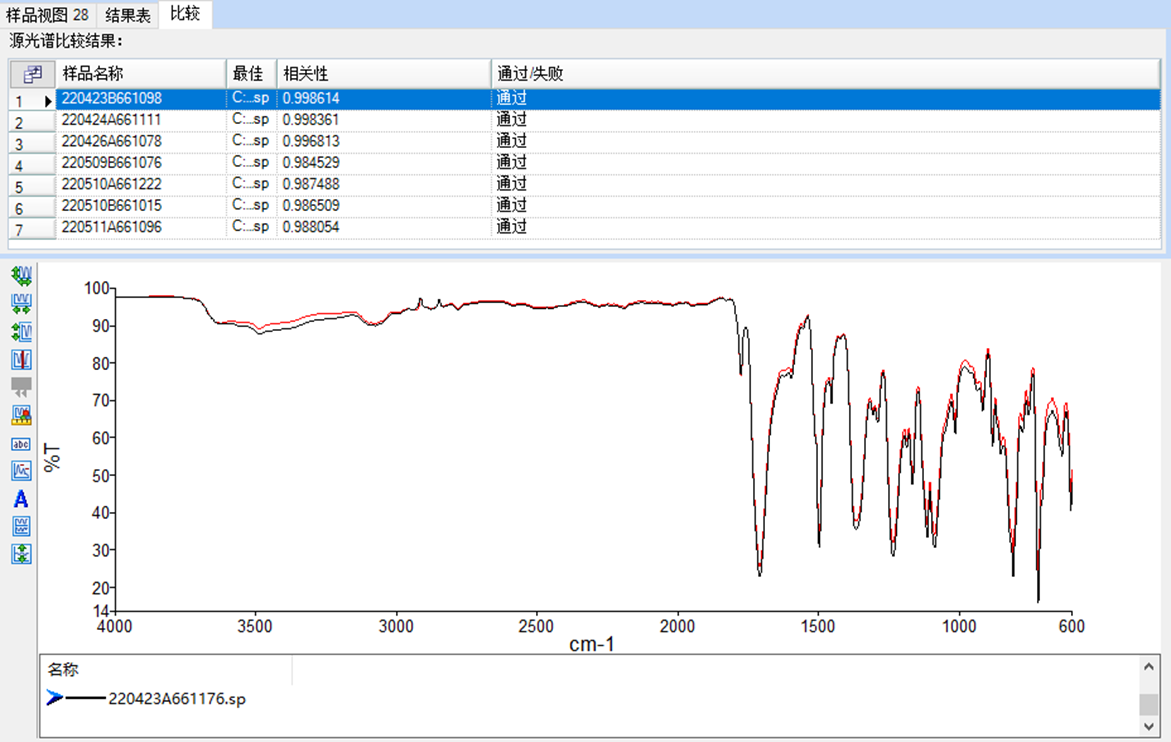Click the peak labeling icon with yellow ruler

21,415
